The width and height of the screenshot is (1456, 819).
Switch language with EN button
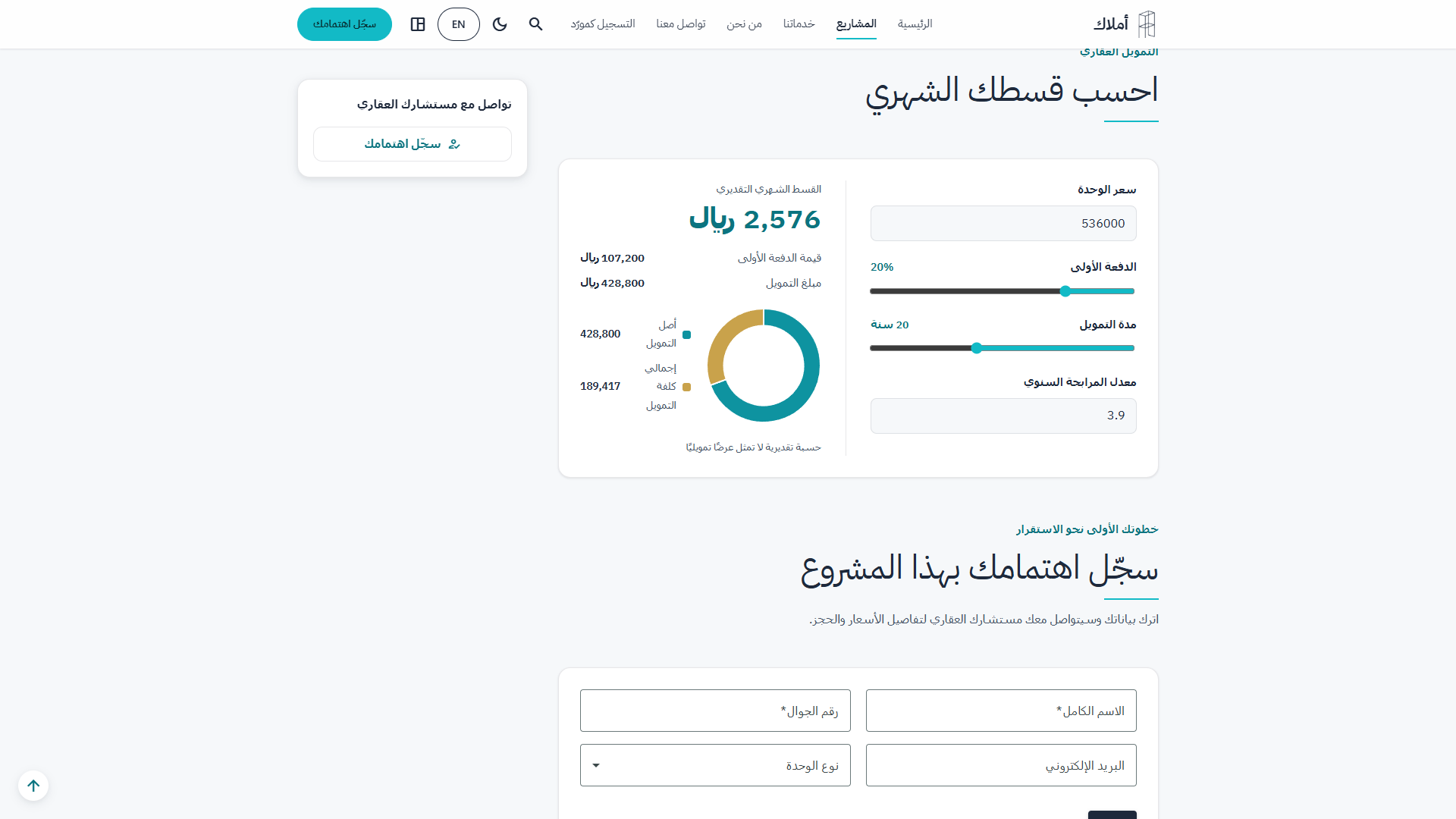point(459,24)
